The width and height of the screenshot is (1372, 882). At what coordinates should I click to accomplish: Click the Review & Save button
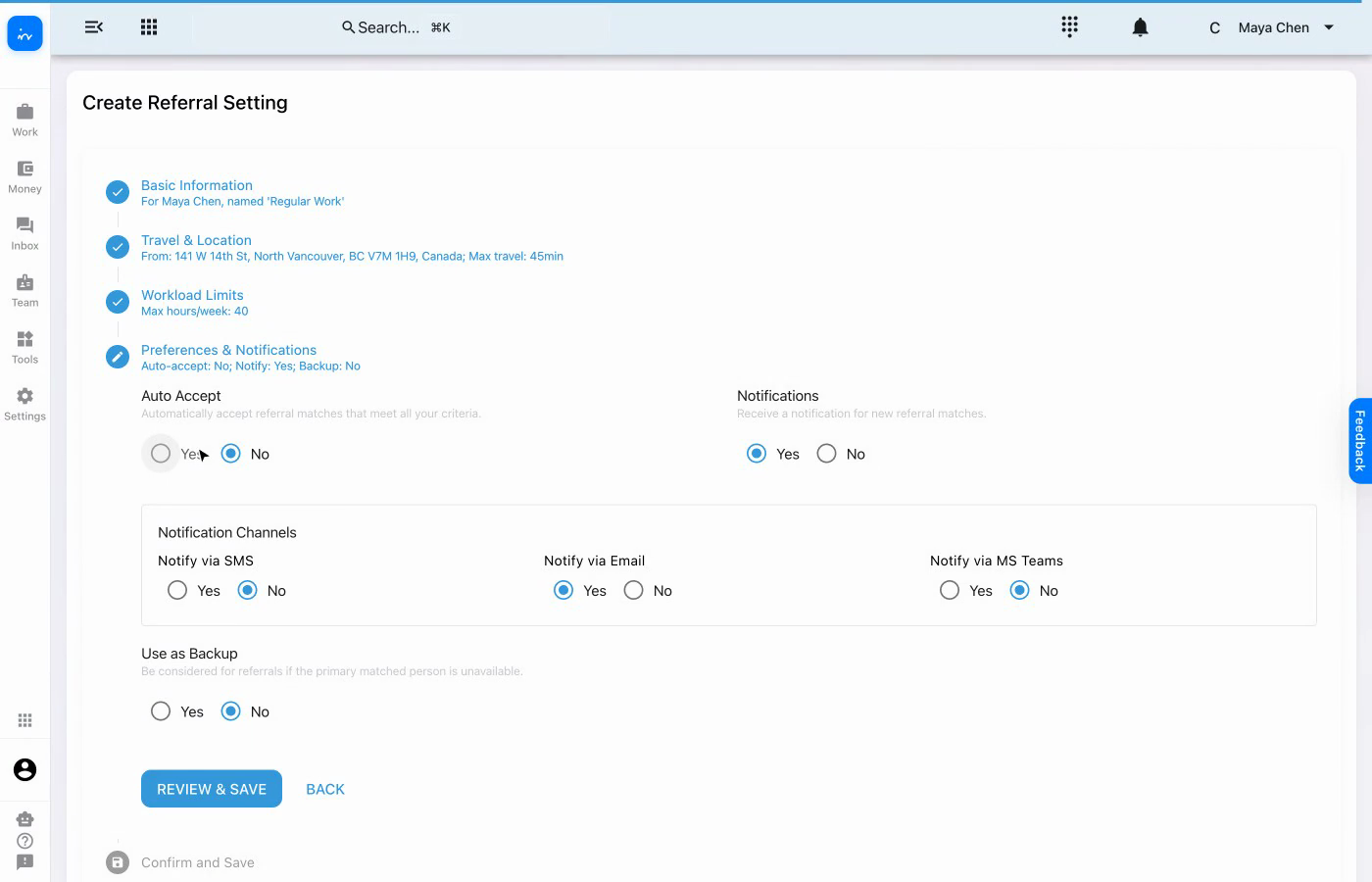coord(212,789)
